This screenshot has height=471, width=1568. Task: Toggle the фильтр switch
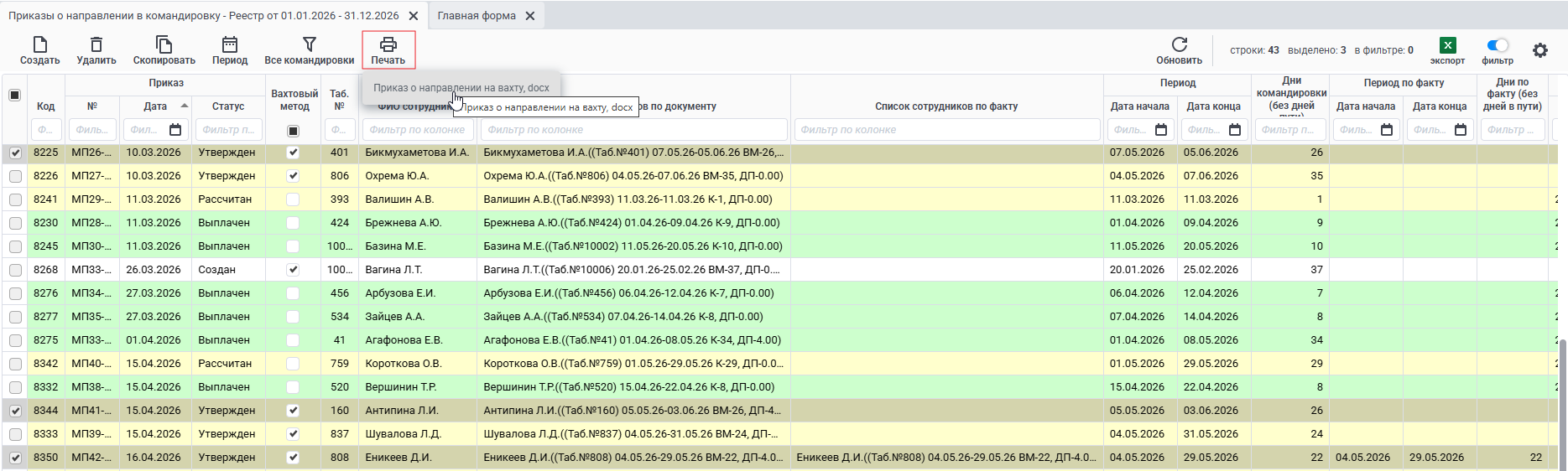click(x=1498, y=45)
